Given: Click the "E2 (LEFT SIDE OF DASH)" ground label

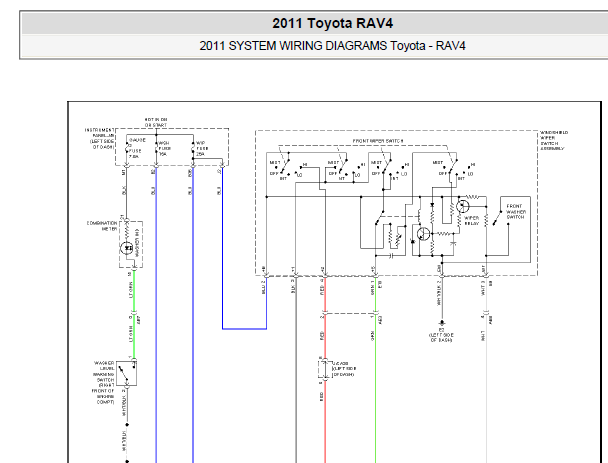Looking at the screenshot, I should [x=441, y=335].
